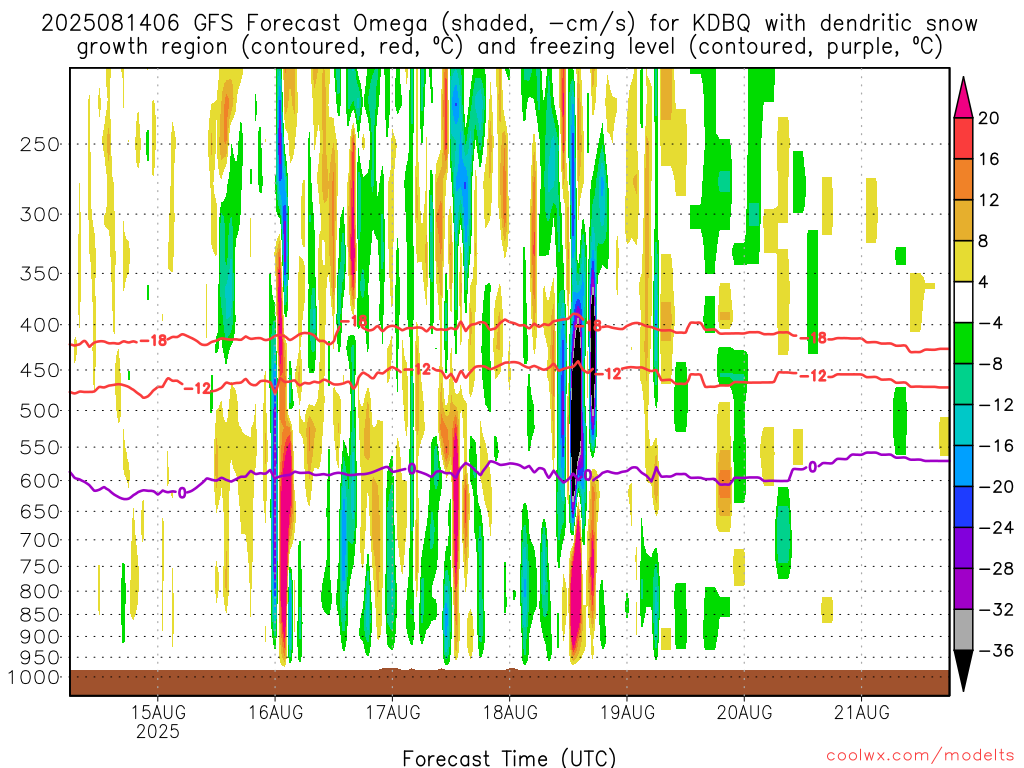Viewport: 1024px width, 768px height.
Task: Click the brown ground surface band
Action: point(509,682)
